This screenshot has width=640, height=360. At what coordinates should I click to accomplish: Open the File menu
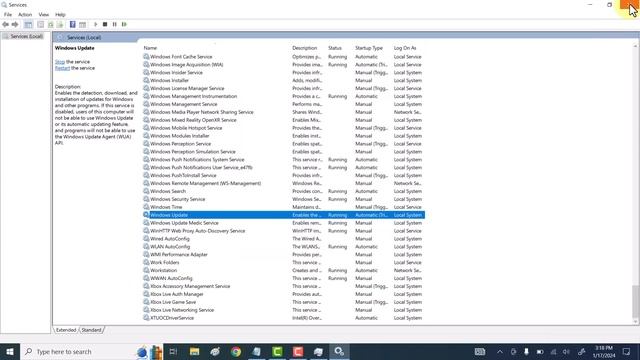click(x=8, y=14)
